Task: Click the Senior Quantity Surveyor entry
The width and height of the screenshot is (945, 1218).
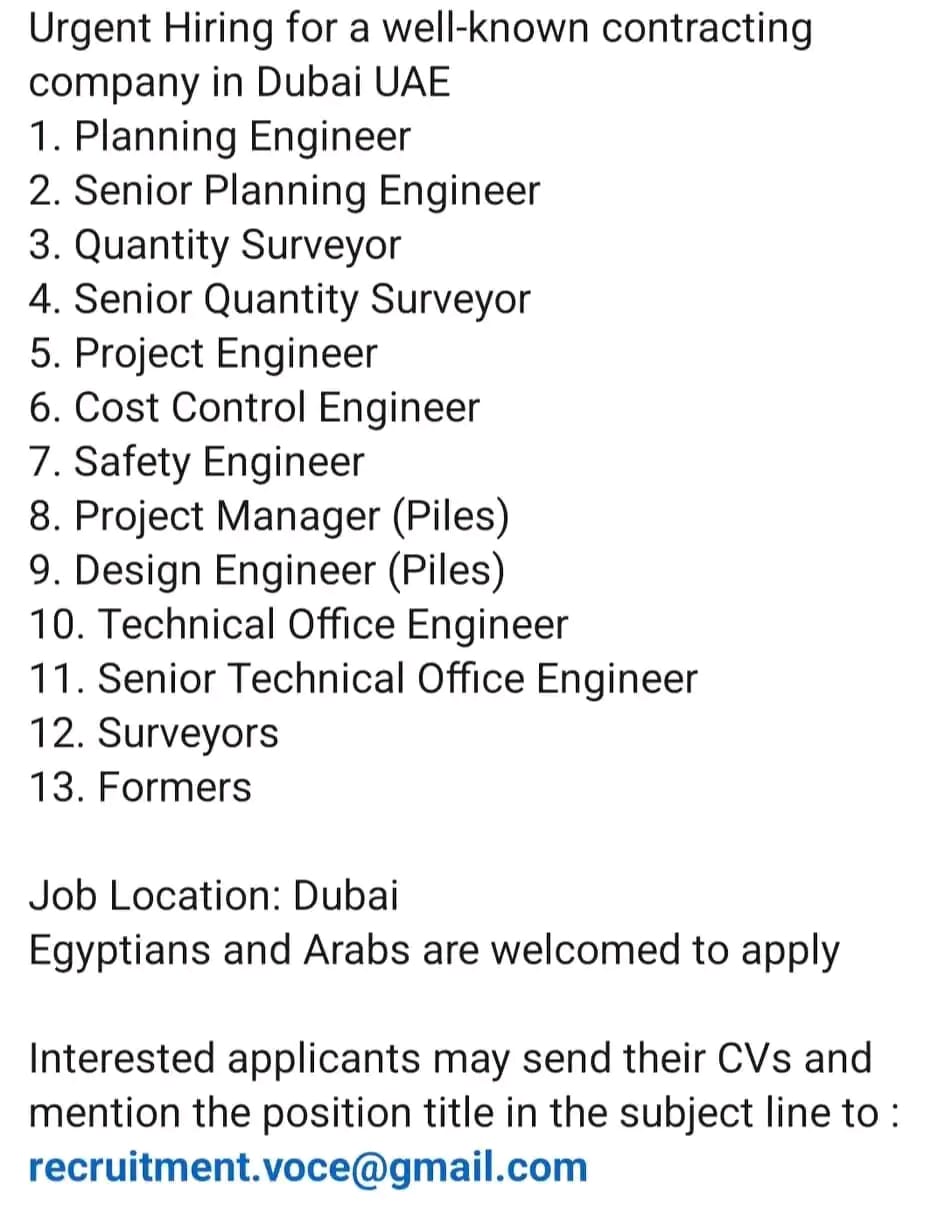Action: pos(280,299)
